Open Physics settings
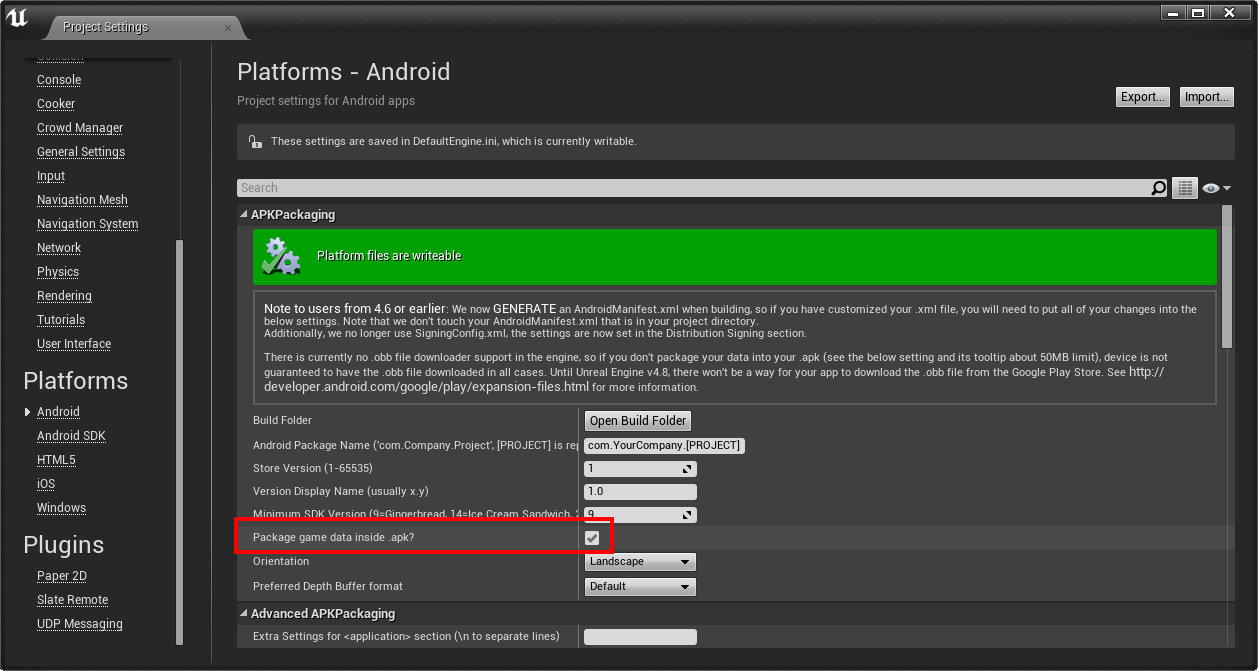 click(58, 272)
